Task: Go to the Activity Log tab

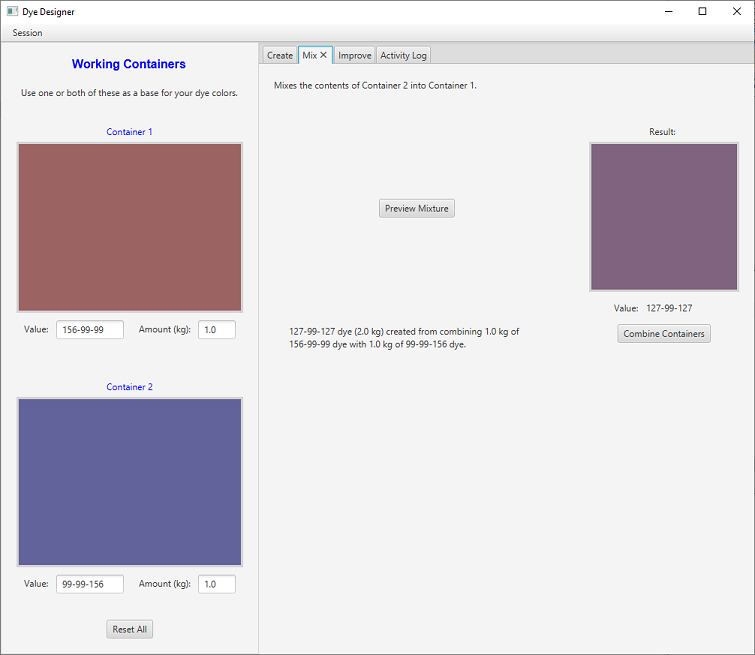Action: [x=403, y=55]
